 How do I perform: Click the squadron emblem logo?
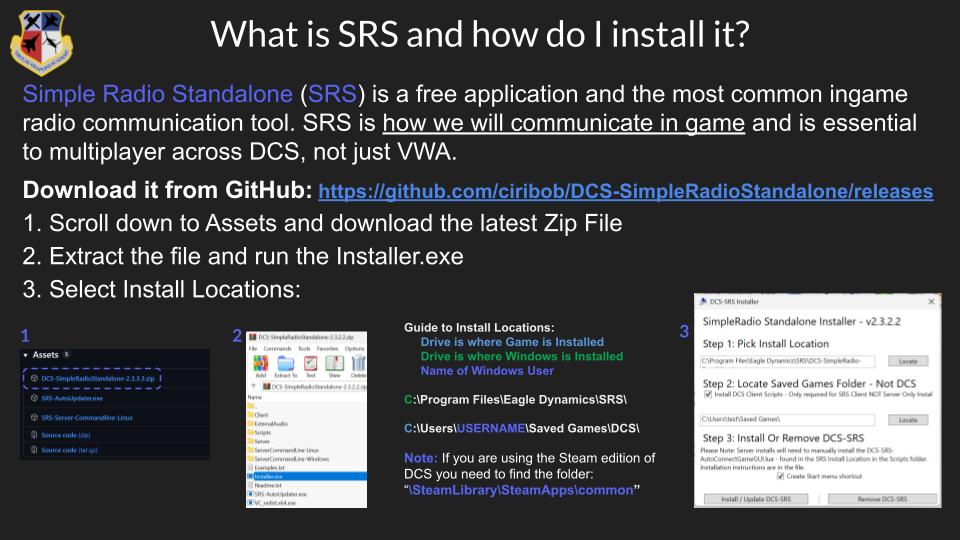click(x=41, y=43)
